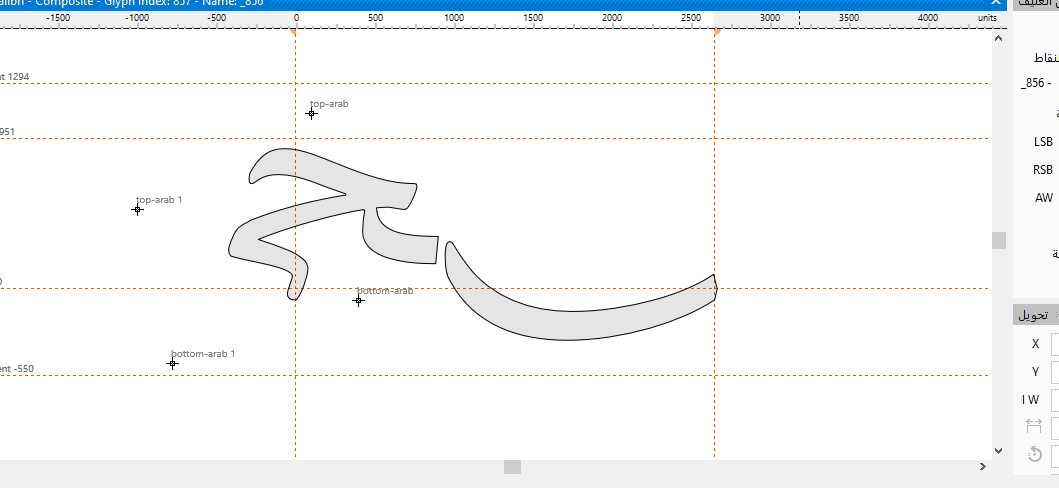The image size is (1059, 488).
Task: Click the vertical scrollbar up arrow
Action: pyautogui.click(x=998, y=38)
